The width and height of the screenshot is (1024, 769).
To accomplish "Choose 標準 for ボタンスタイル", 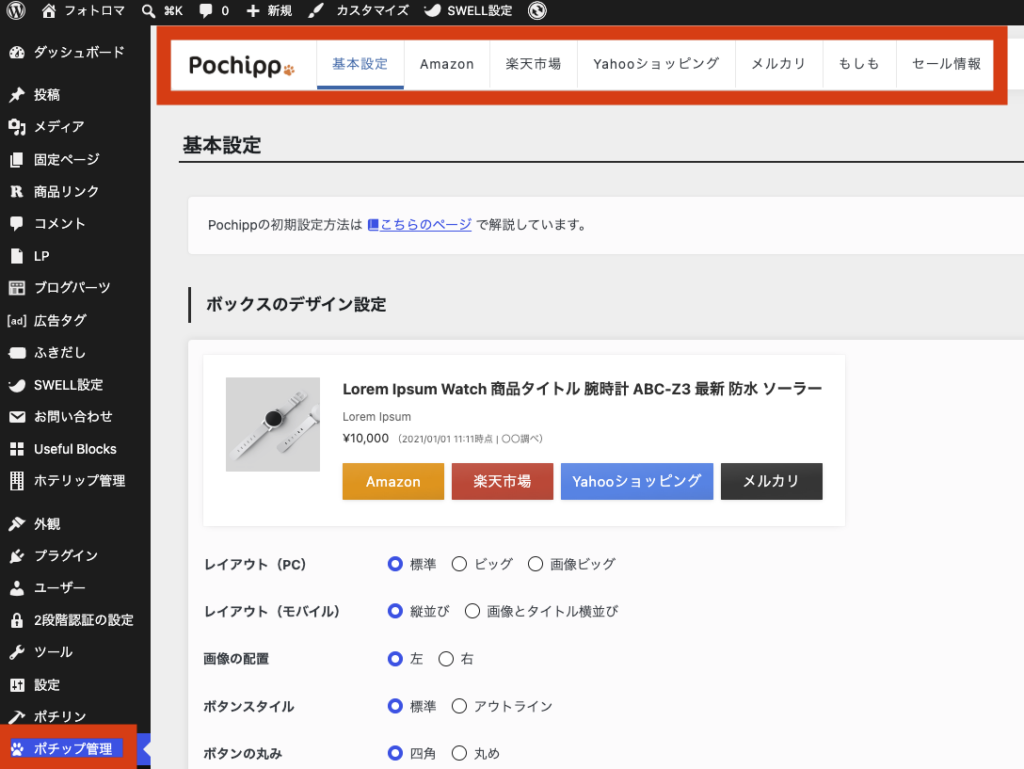I will click(x=394, y=706).
